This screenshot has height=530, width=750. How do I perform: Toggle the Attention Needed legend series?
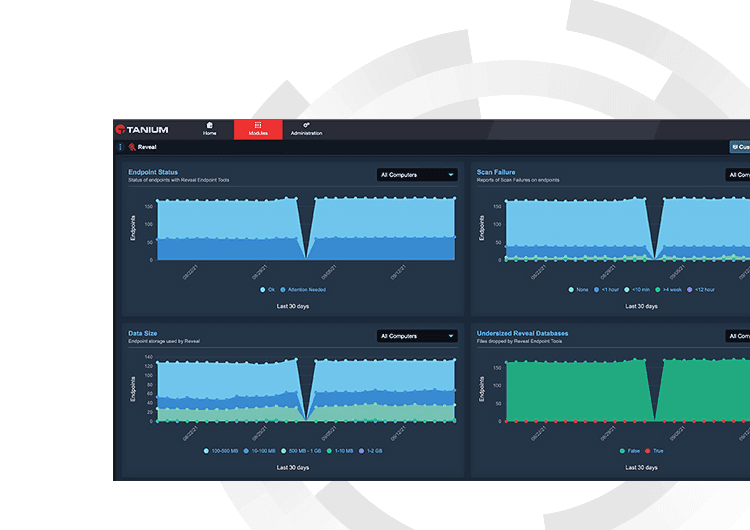(x=303, y=289)
